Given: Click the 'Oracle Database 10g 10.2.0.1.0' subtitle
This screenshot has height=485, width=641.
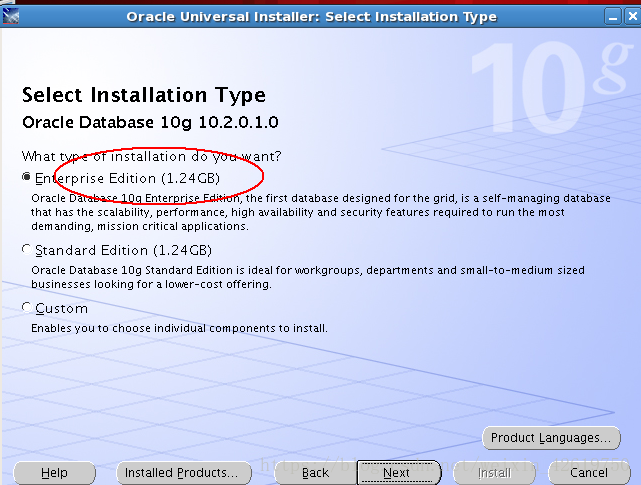Looking at the screenshot, I should click(x=150, y=123).
